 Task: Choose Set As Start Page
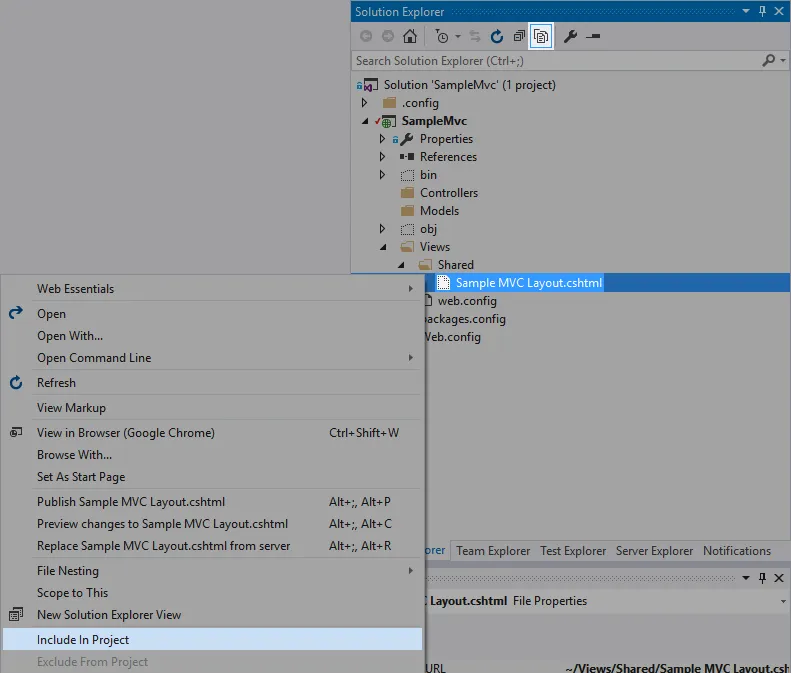(x=212, y=477)
